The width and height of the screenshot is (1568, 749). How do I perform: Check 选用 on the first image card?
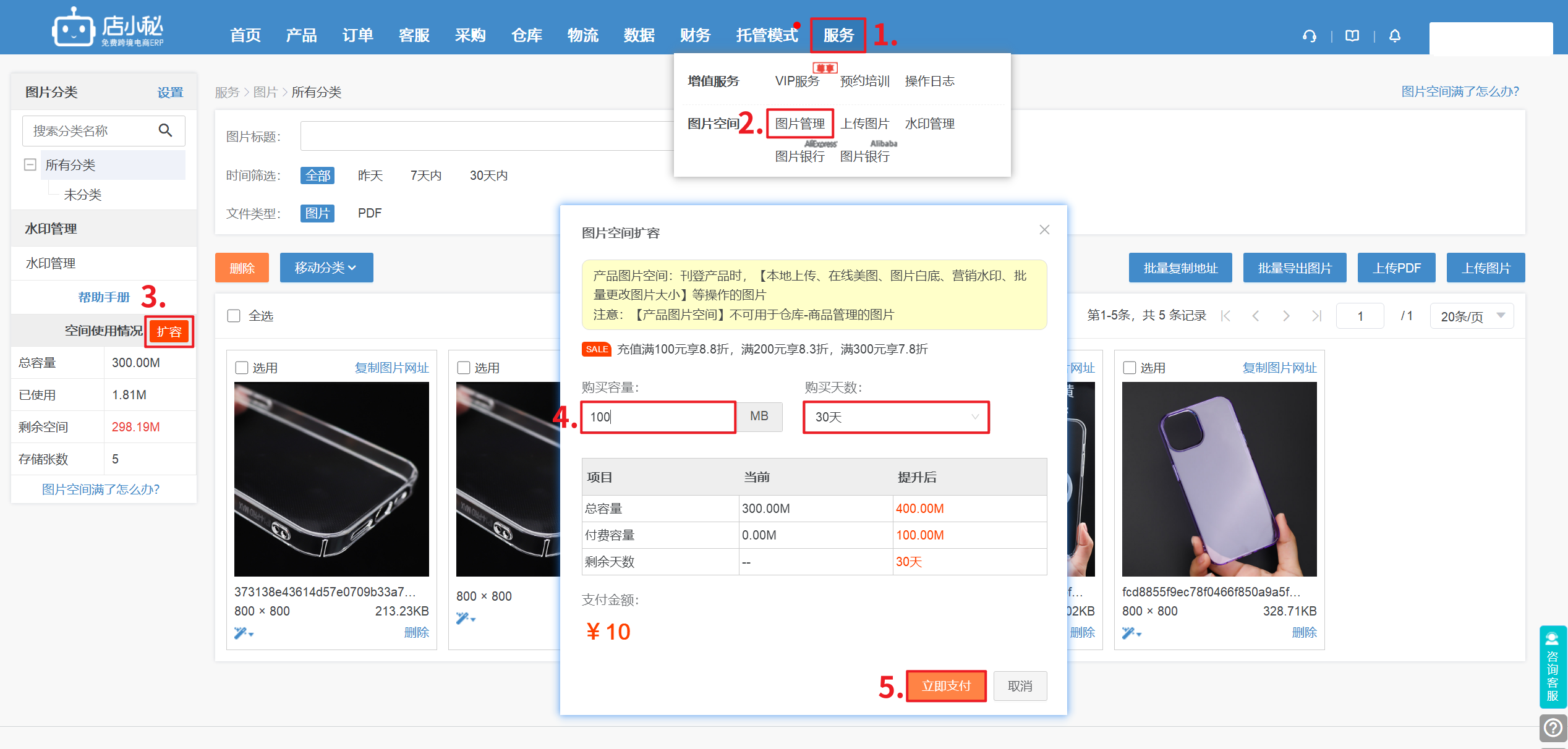click(242, 368)
